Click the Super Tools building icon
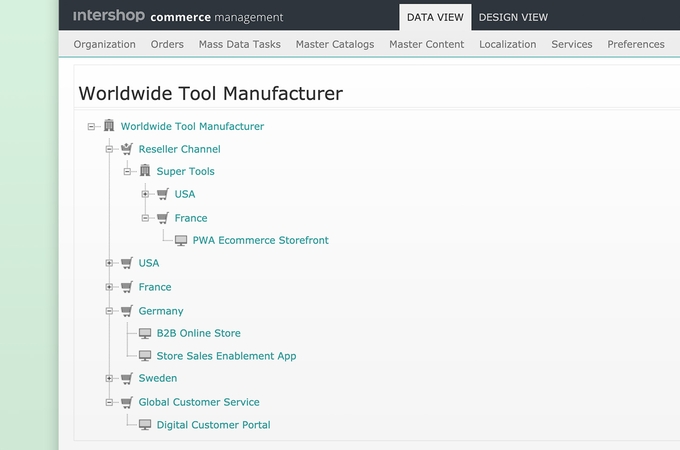 point(145,171)
